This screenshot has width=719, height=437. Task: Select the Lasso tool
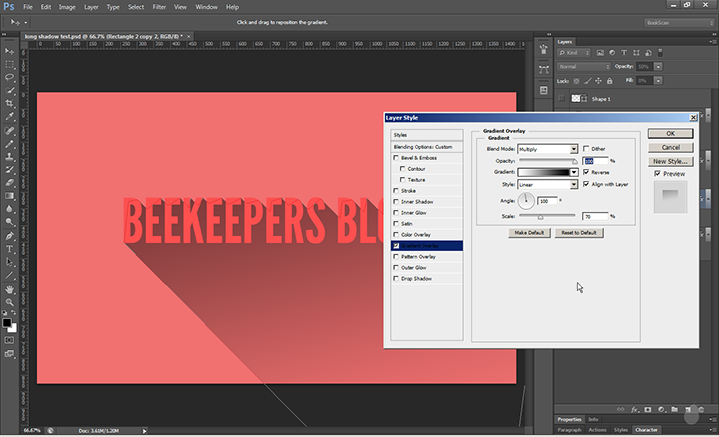click(10, 77)
